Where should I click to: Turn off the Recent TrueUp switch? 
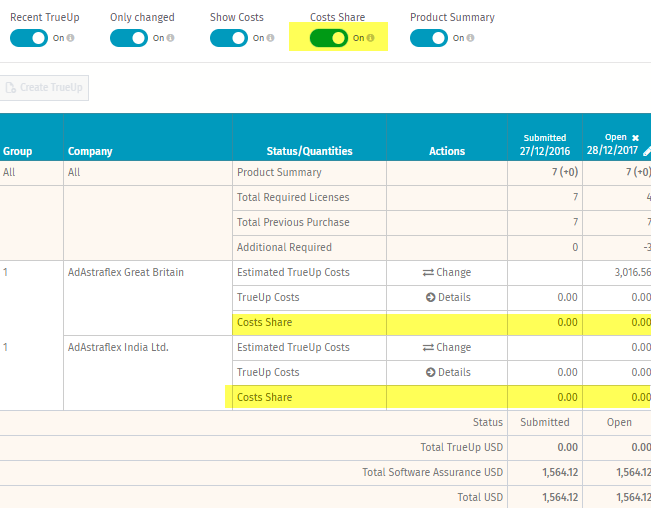pyautogui.click(x=28, y=38)
